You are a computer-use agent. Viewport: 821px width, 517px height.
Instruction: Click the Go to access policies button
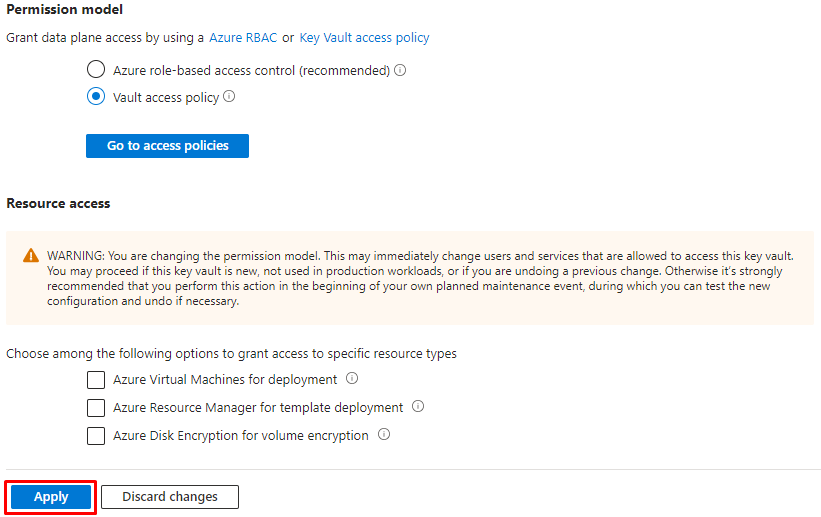pos(167,146)
